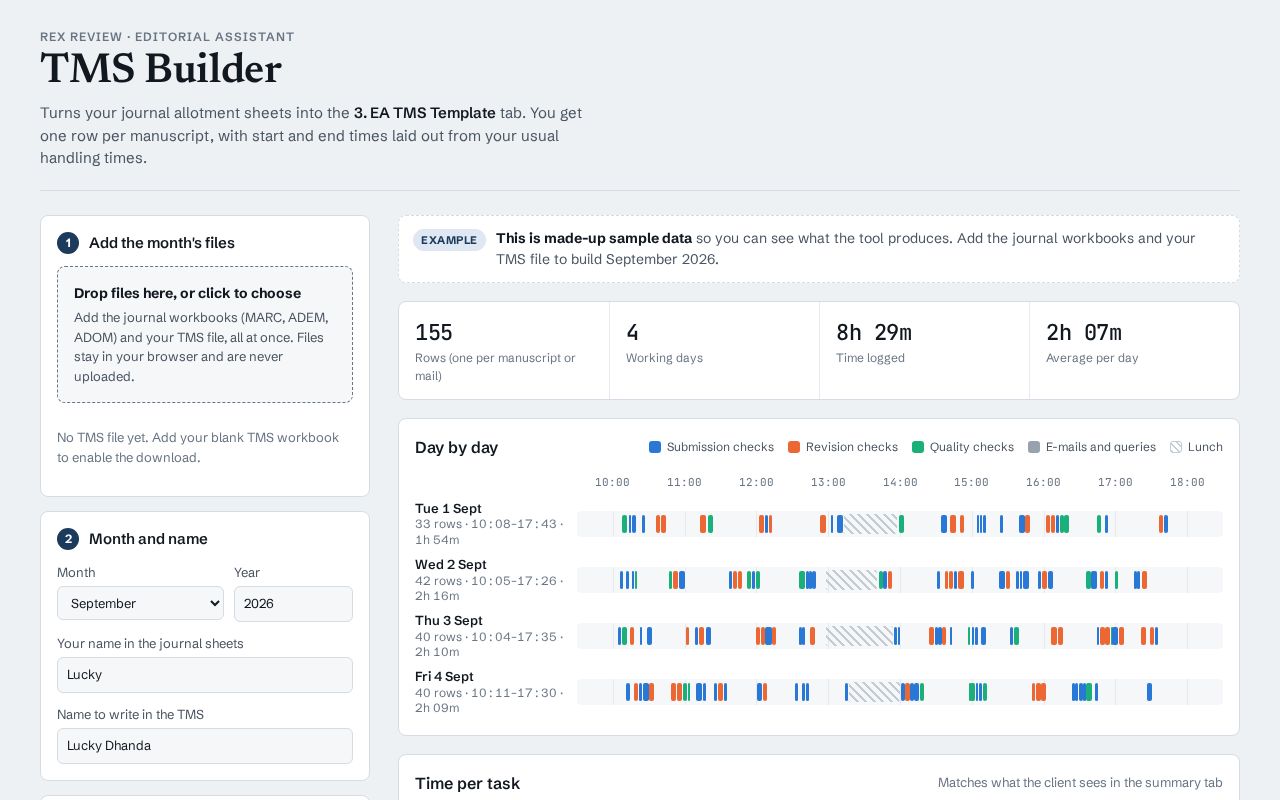Click the orange Revision checks legend swatch
Image resolution: width=1280 pixels, height=800 pixels.
(x=794, y=447)
